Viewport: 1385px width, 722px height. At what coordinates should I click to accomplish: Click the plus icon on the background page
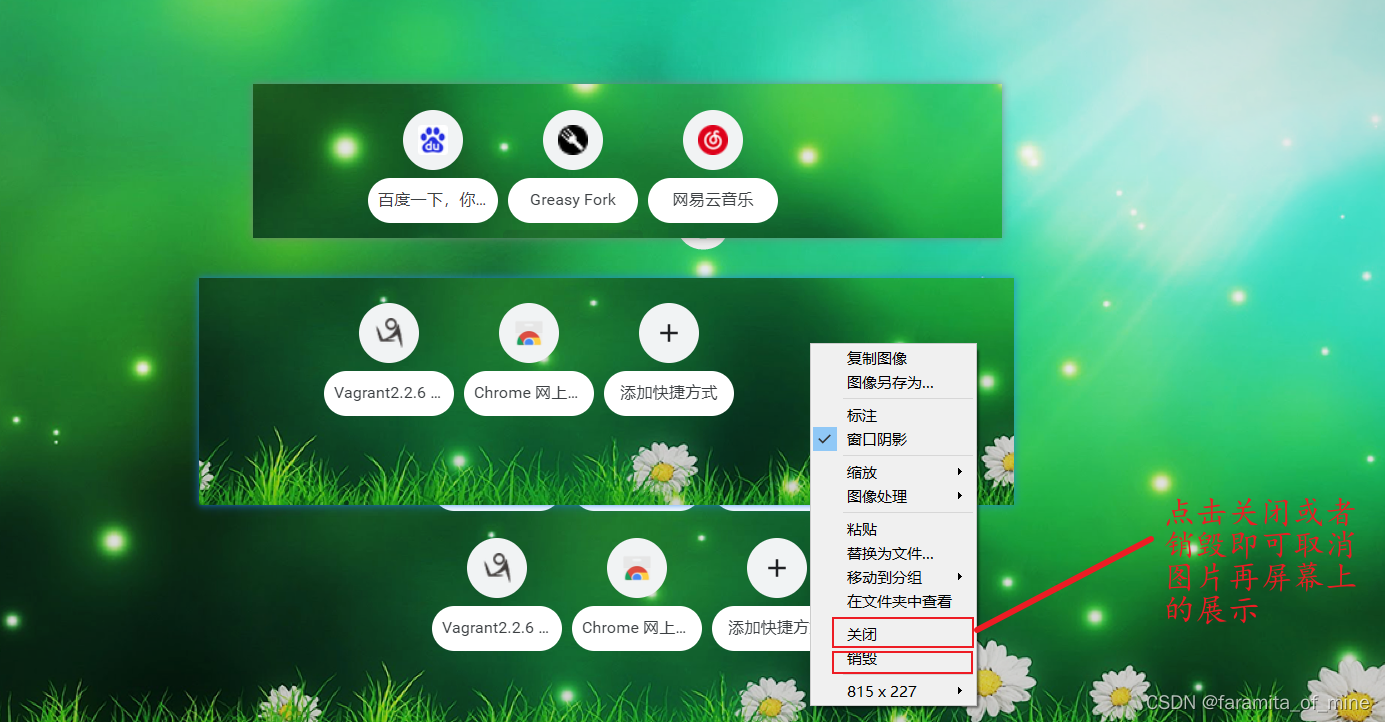[x=777, y=568]
